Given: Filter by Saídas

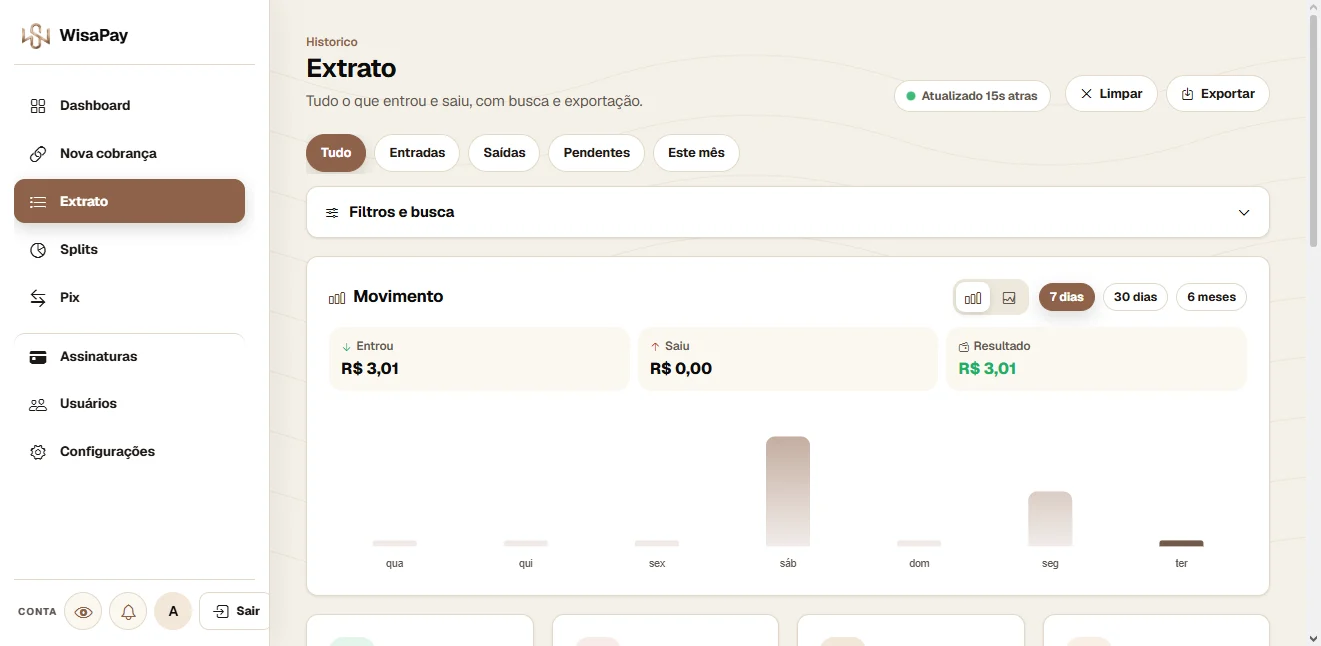Looking at the screenshot, I should (x=504, y=153).
